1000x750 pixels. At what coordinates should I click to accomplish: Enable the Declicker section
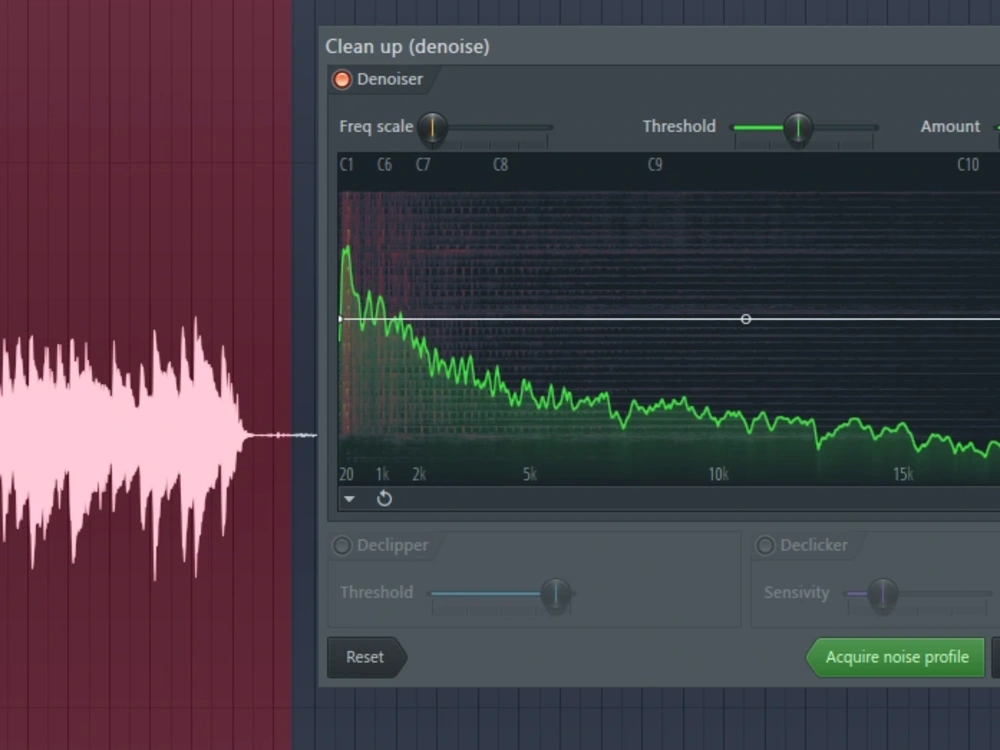[765, 545]
